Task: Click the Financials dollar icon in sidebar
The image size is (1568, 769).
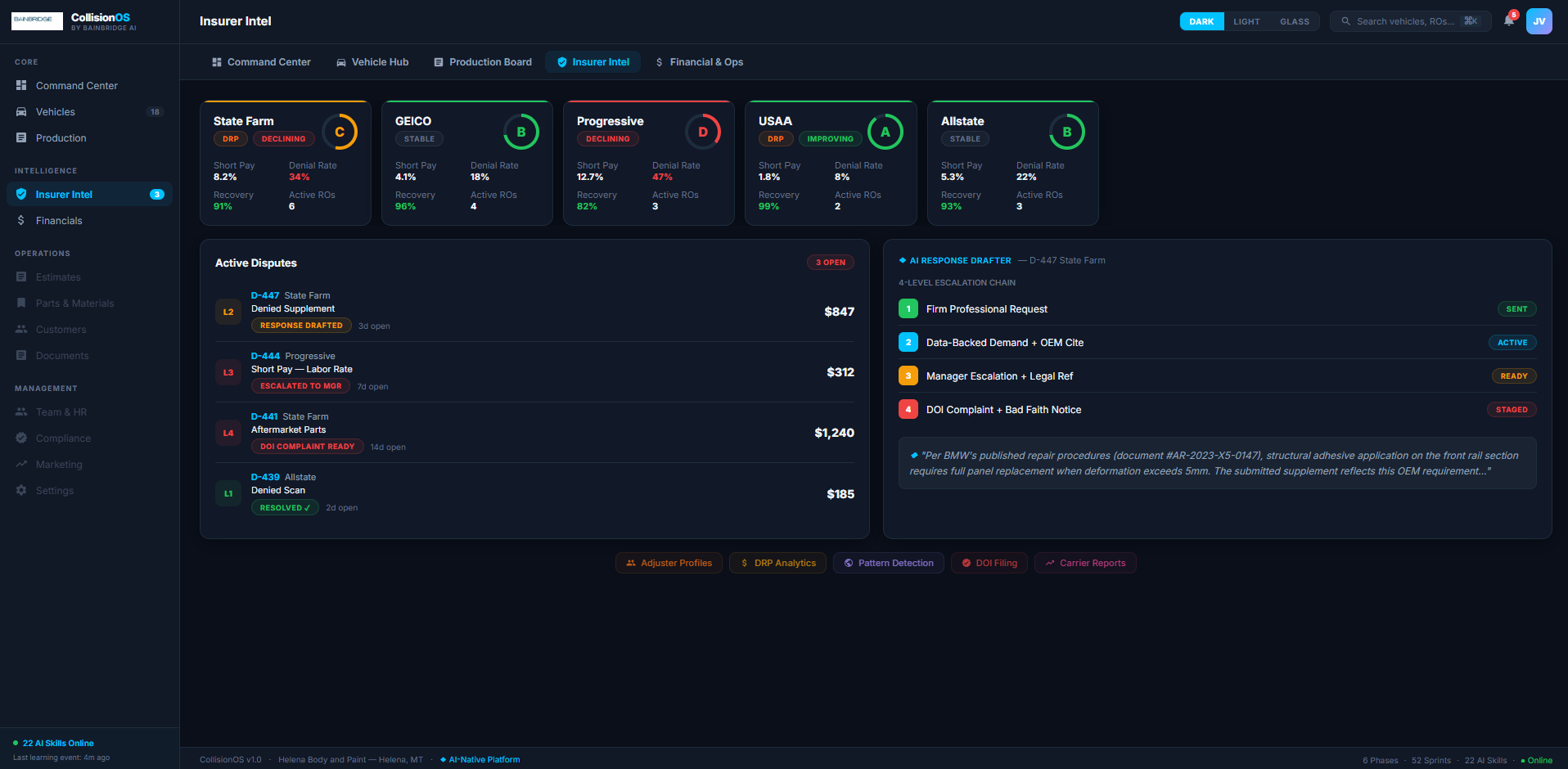Action: coord(21,220)
